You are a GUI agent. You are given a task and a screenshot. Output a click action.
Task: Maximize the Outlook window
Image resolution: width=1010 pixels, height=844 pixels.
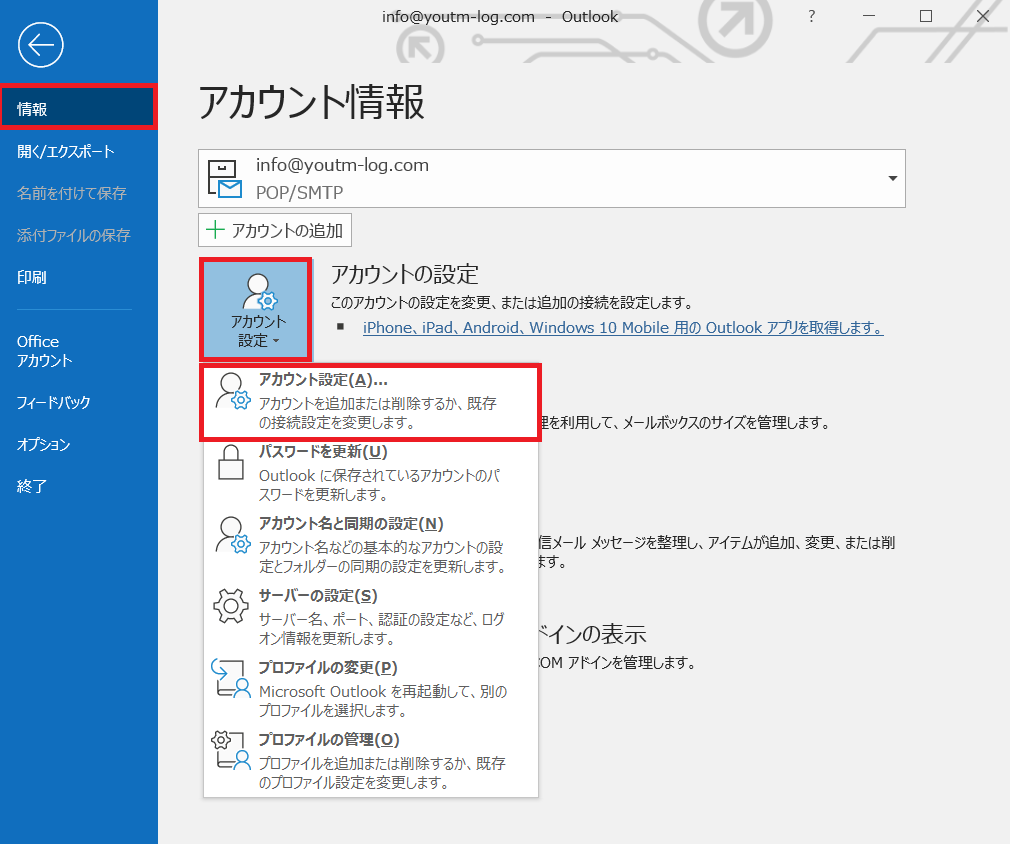(x=926, y=16)
